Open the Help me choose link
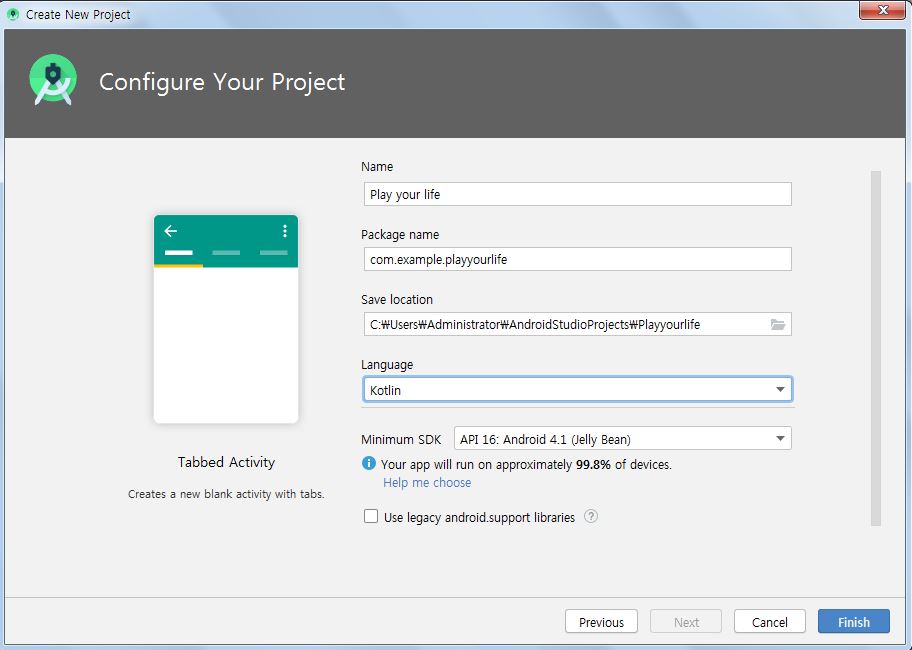Screen dimensions: 912x650 [x=427, y=483]
